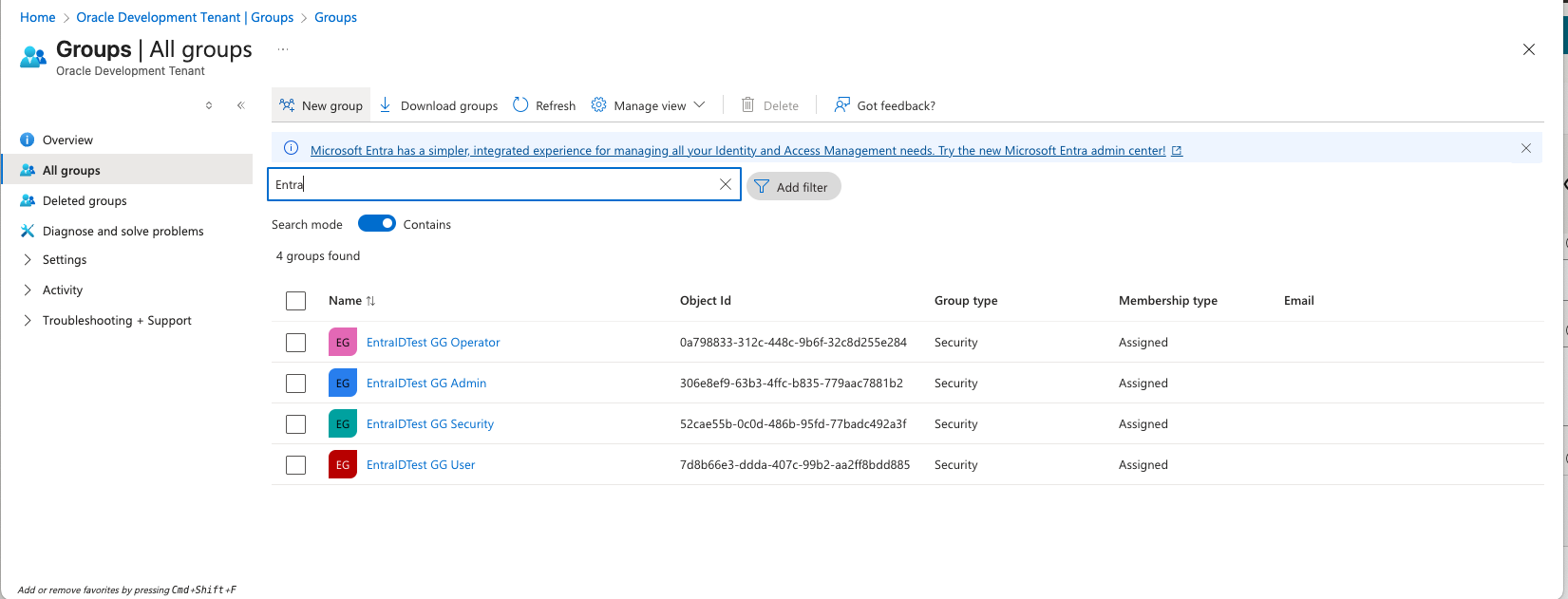Click the disabled Delete toolbar button

click(x=770, y=105)
